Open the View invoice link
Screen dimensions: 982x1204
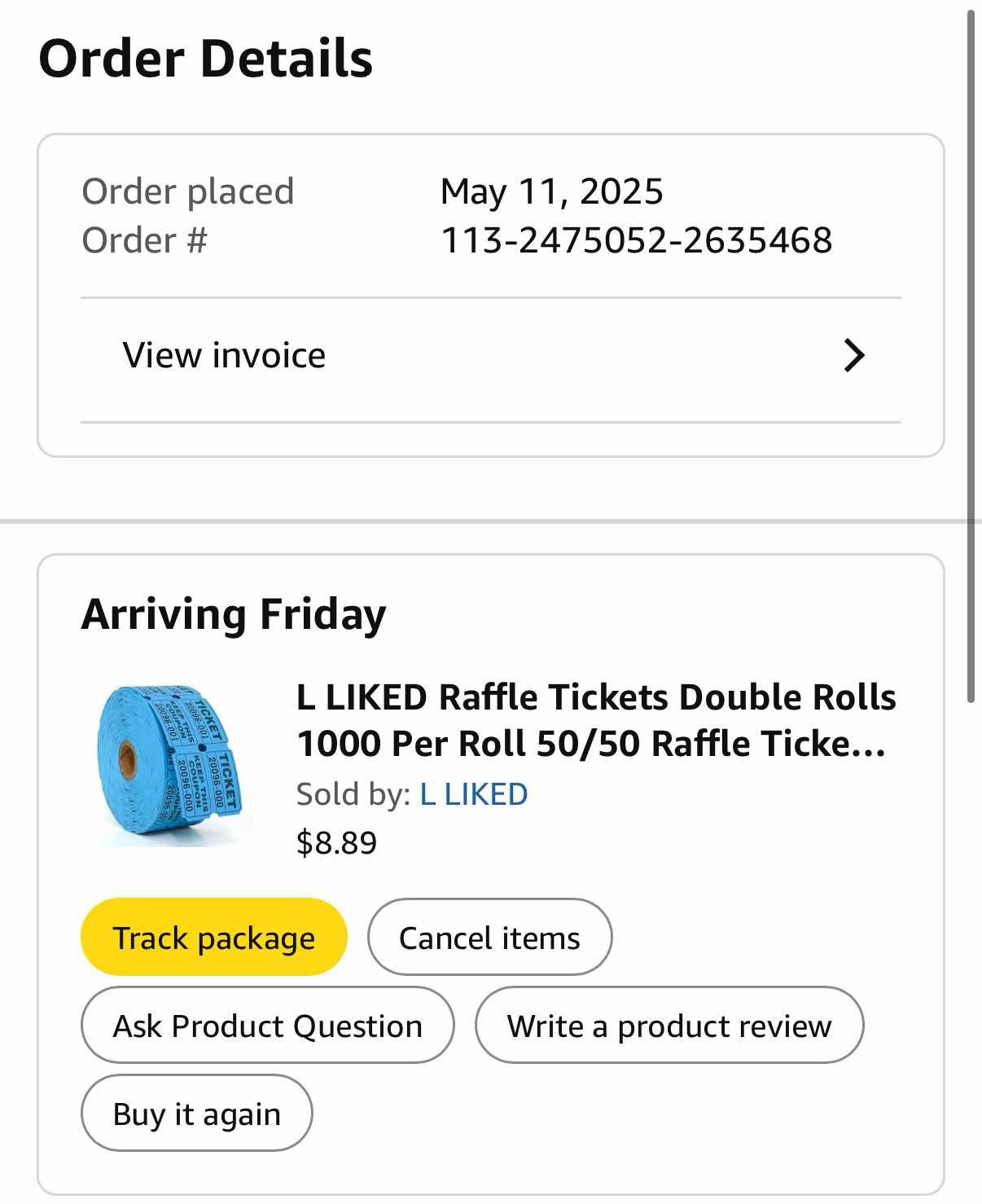(490, 356)
